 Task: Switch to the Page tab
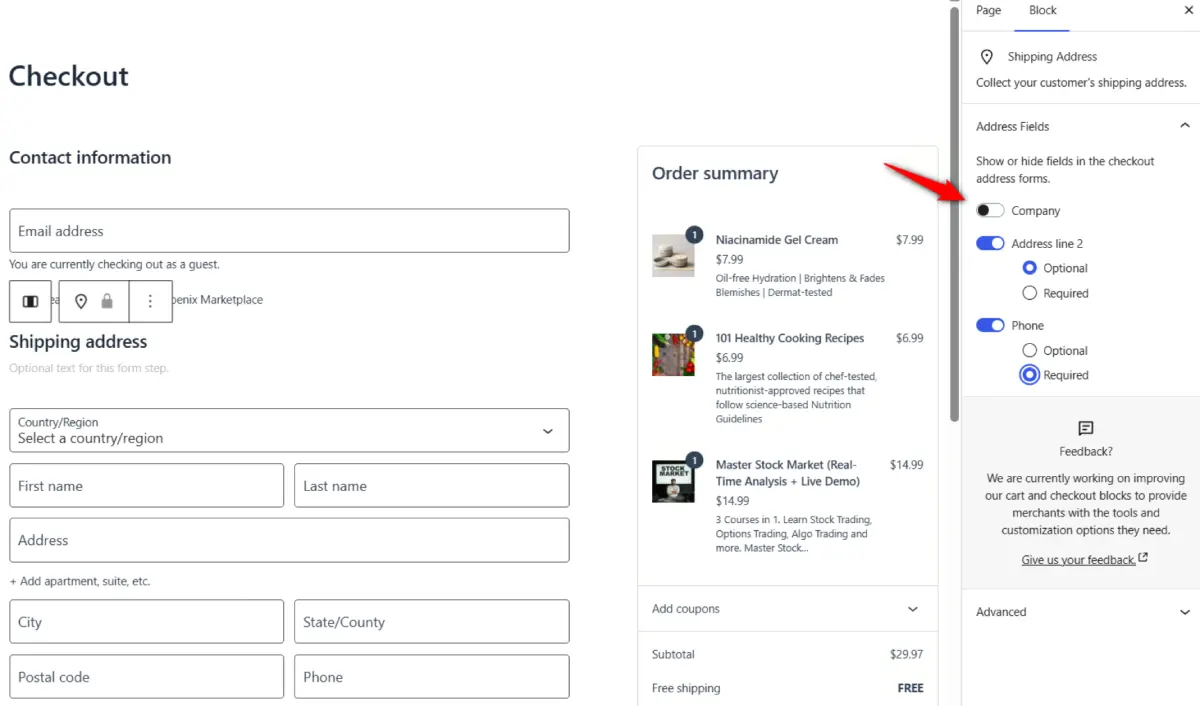pos(988,10)
